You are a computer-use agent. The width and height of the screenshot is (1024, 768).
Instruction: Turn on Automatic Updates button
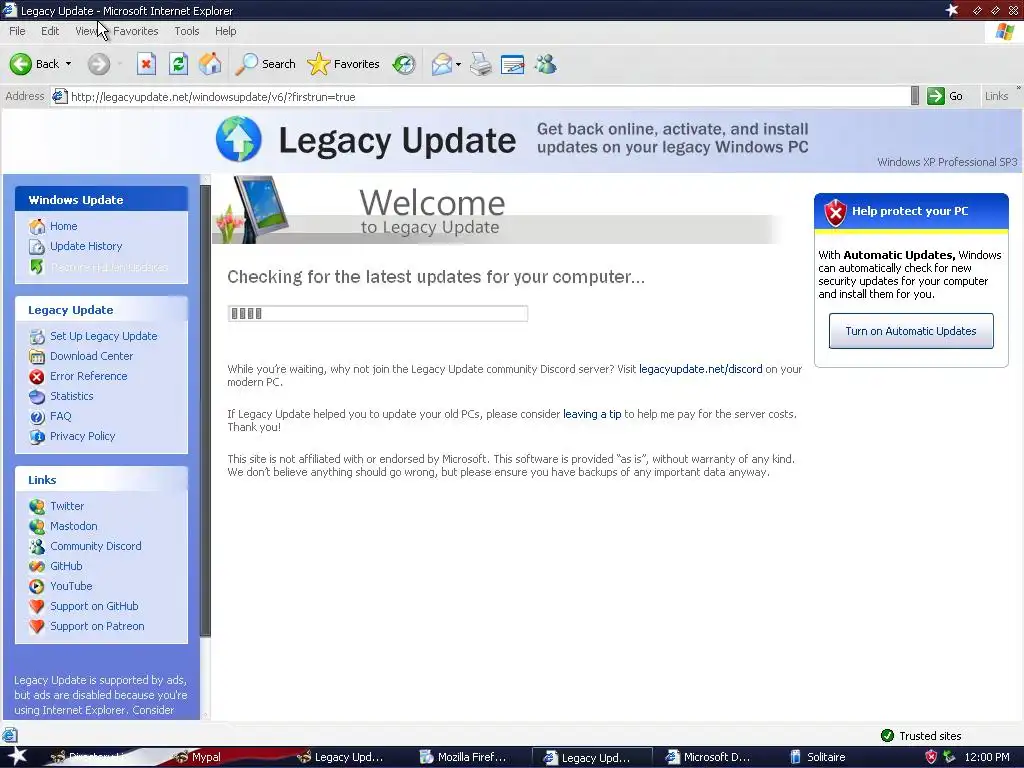pyautogui.click(x=911, y=331)
